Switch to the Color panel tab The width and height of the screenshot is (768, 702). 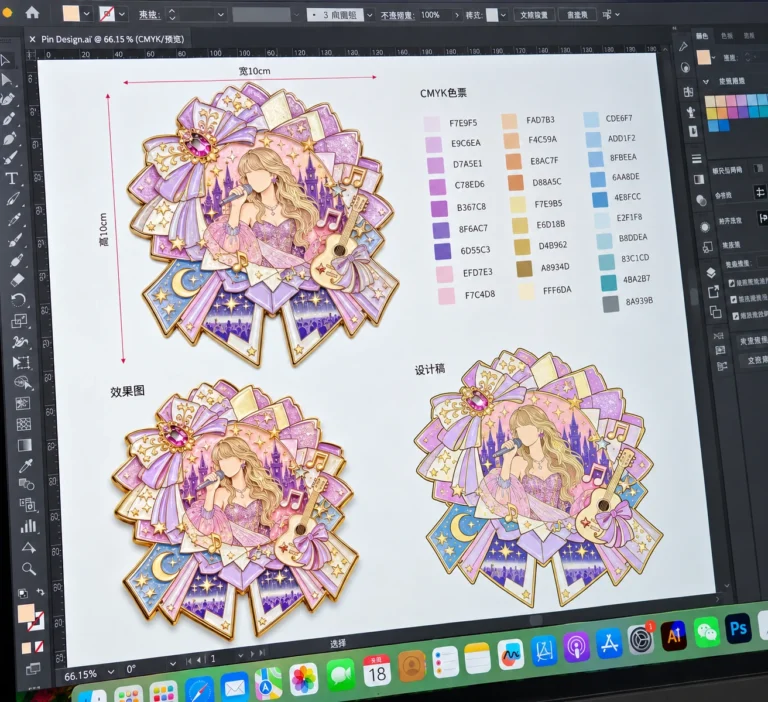click(702, 36)
